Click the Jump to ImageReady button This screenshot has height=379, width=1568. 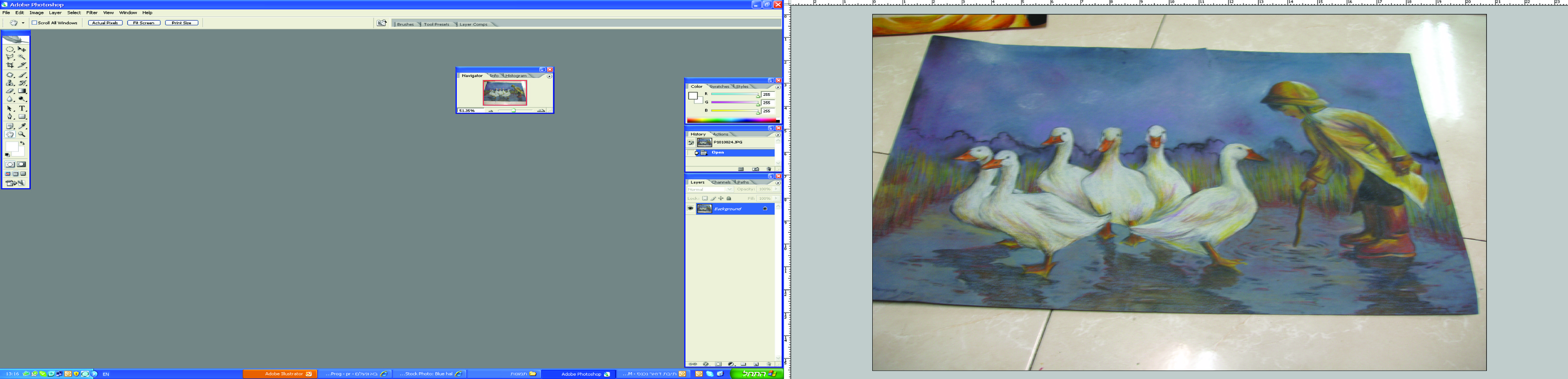click(x=16, y=183)
